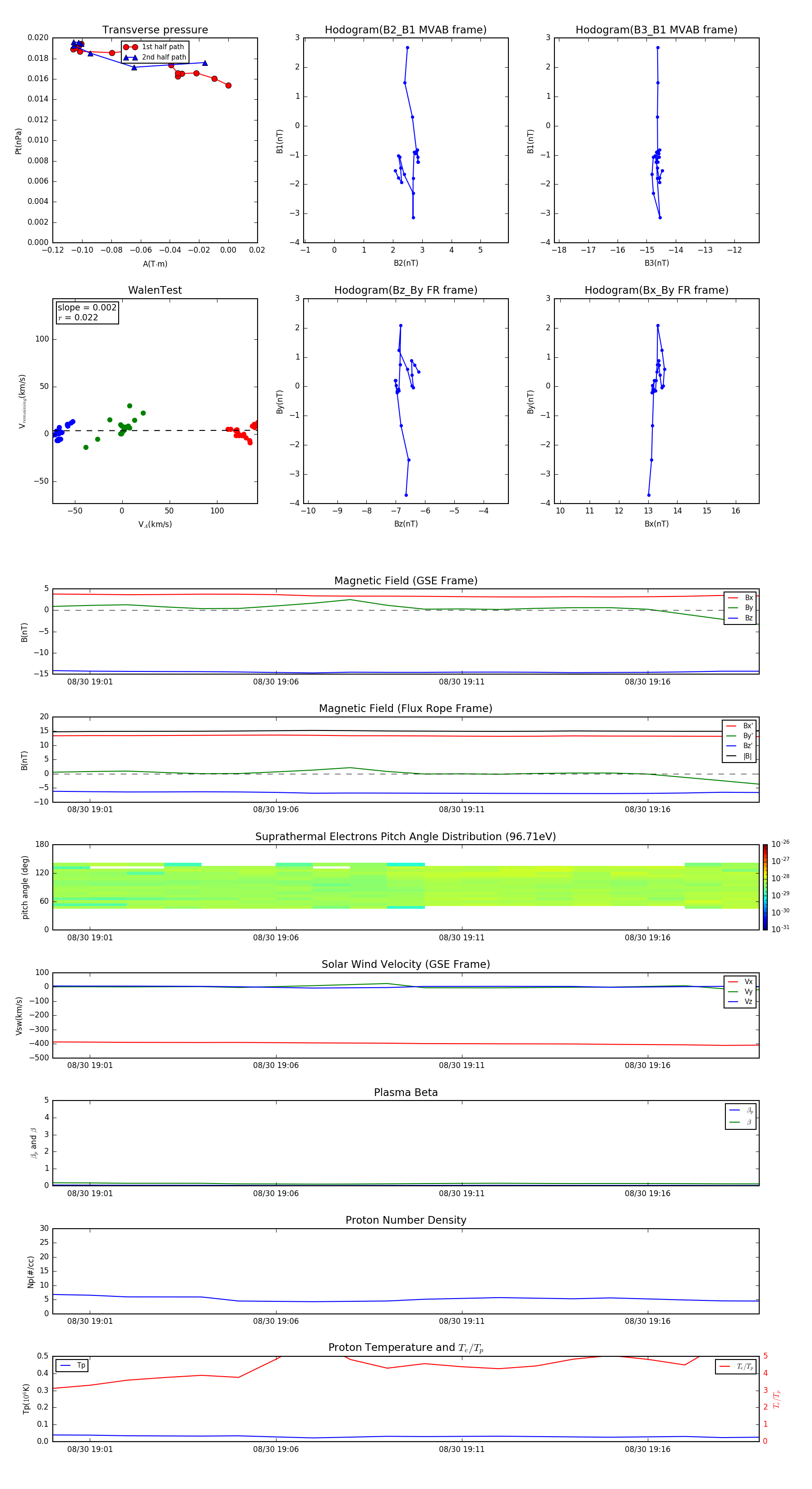The image size is (812, 1489).
Task: Click the rightmost red circle in the Transverse pressure plot
Action: [228, 86]
